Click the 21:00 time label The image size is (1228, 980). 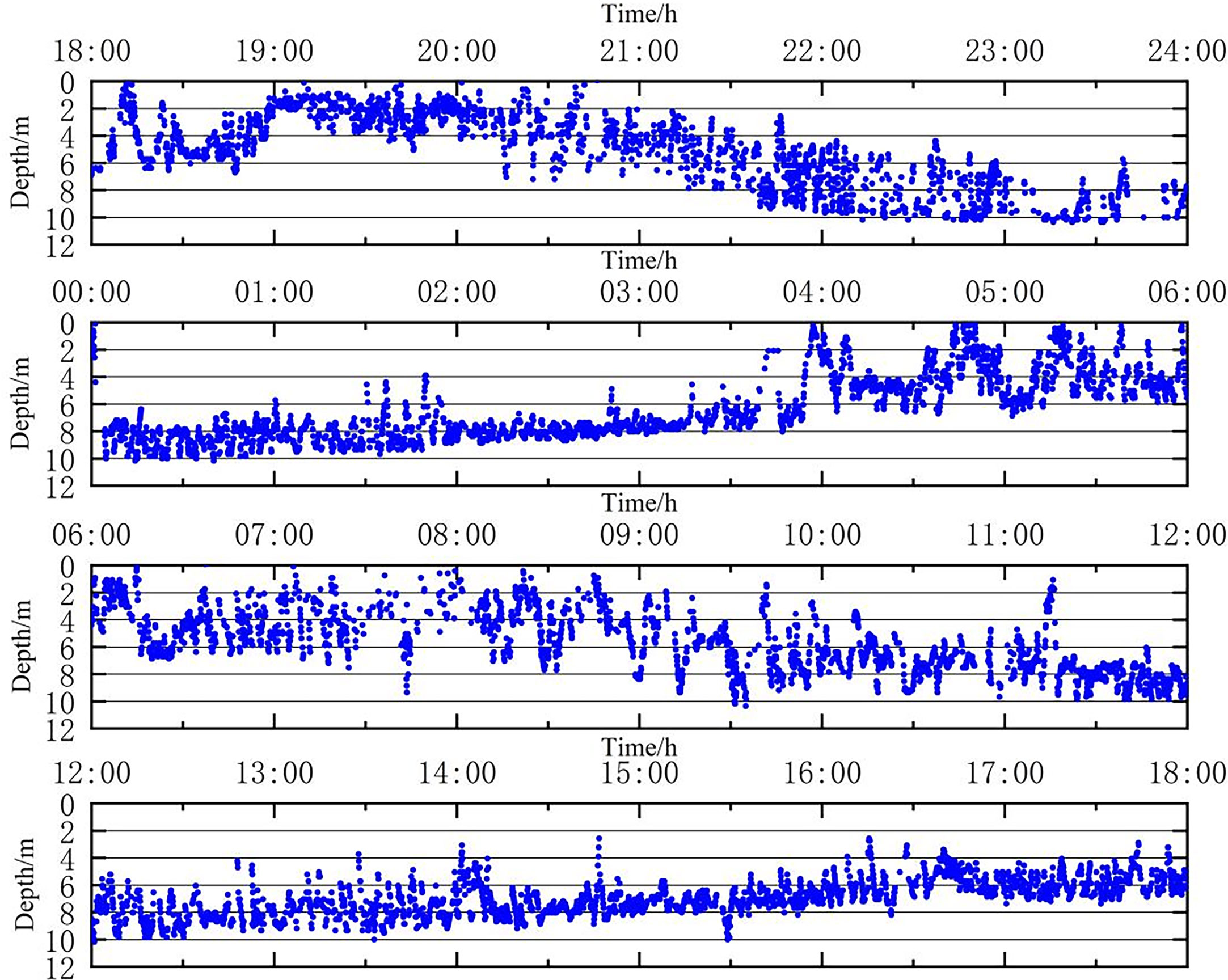pos(639,51)
